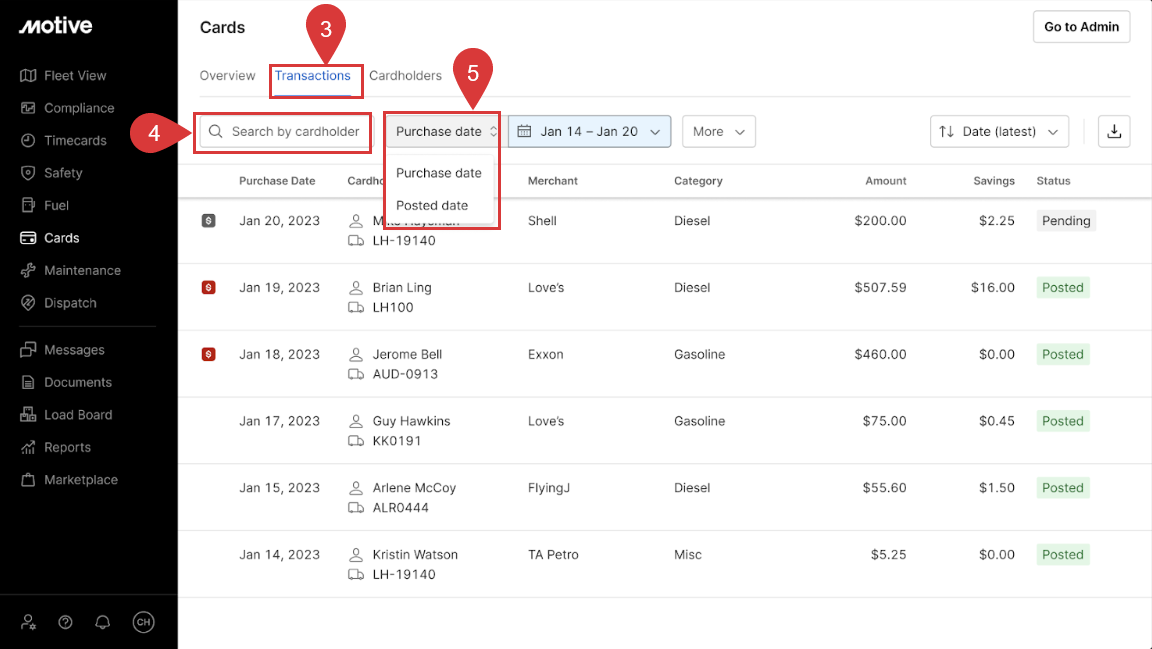1152x649 pixels.
Task: Navigate to the Safety section
Action: (x=63, y=172)
